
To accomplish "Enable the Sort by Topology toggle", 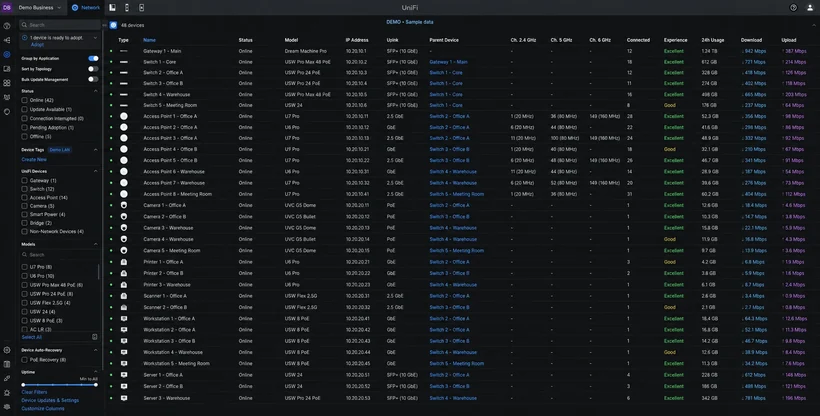I will pyautogui.click(x=93, y=69).
